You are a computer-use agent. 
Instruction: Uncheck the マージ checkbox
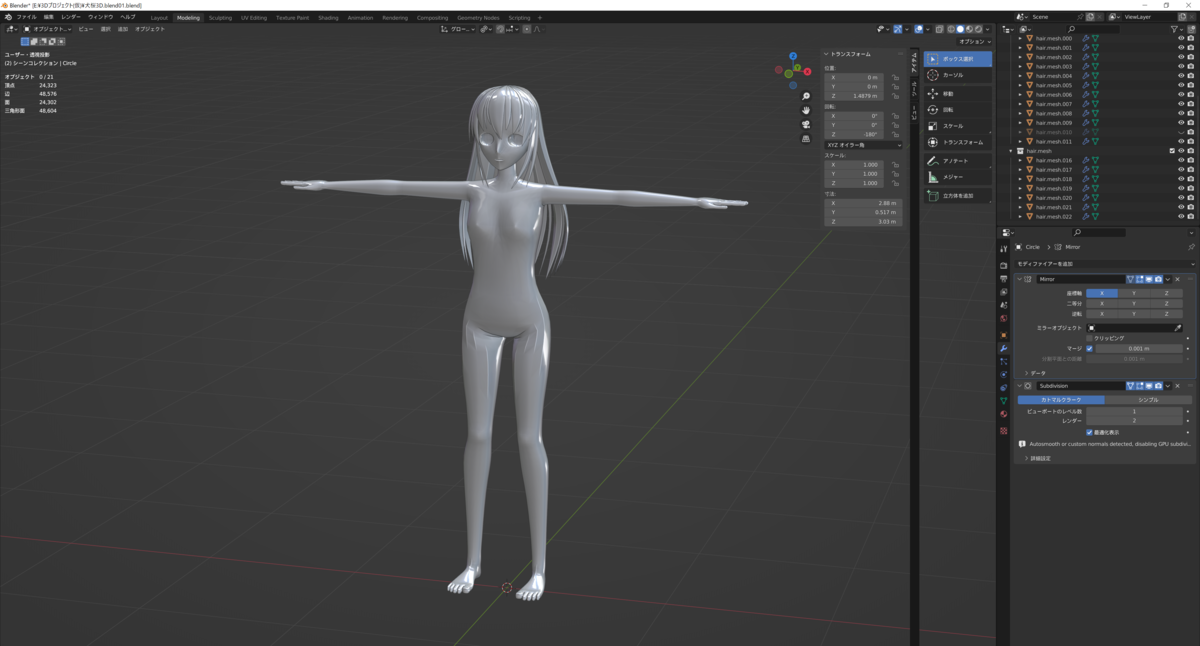pos(1089,348)
